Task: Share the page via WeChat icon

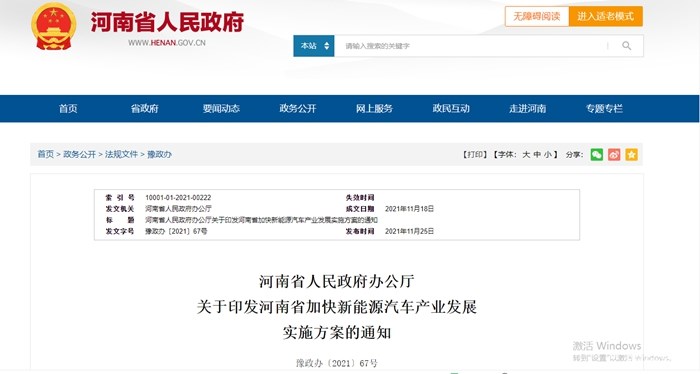Action: (x=597, y=154)
